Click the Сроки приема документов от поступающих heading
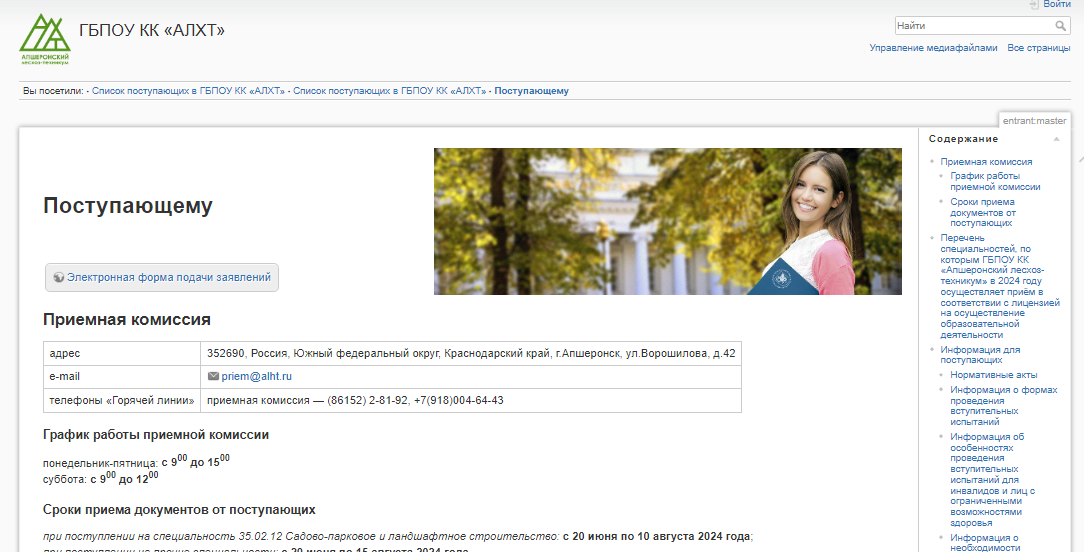1084x552 pixels. pyautogui.click(x=179, y=510)
